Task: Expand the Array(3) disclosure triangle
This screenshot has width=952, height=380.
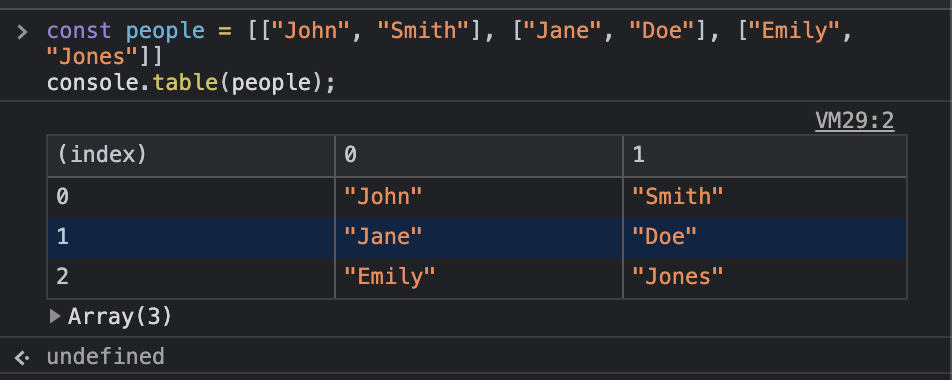Action: click(x=55, y=316)
